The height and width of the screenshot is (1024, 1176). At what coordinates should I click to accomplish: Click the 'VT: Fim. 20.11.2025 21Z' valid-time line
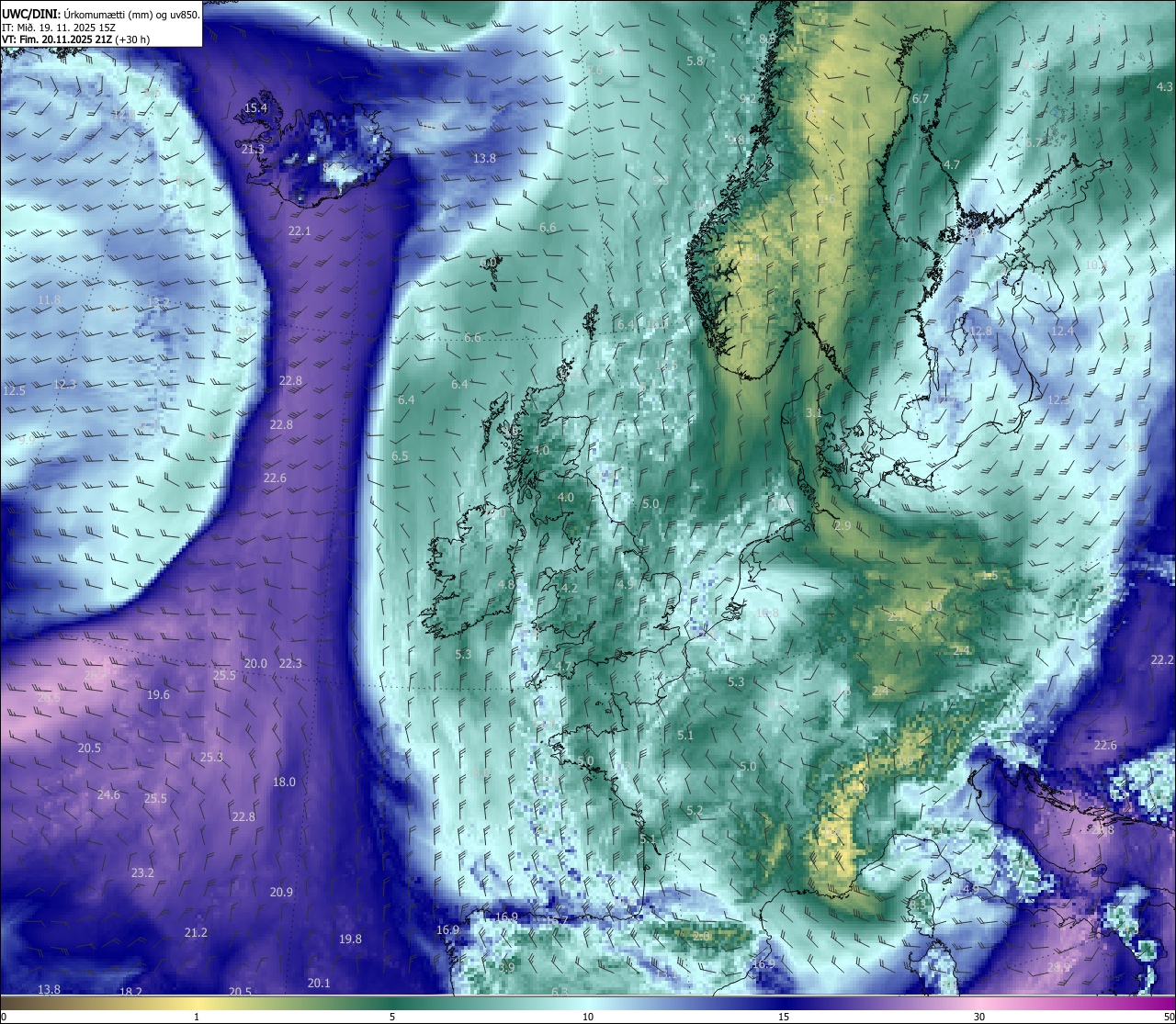[x=57, y=39]
